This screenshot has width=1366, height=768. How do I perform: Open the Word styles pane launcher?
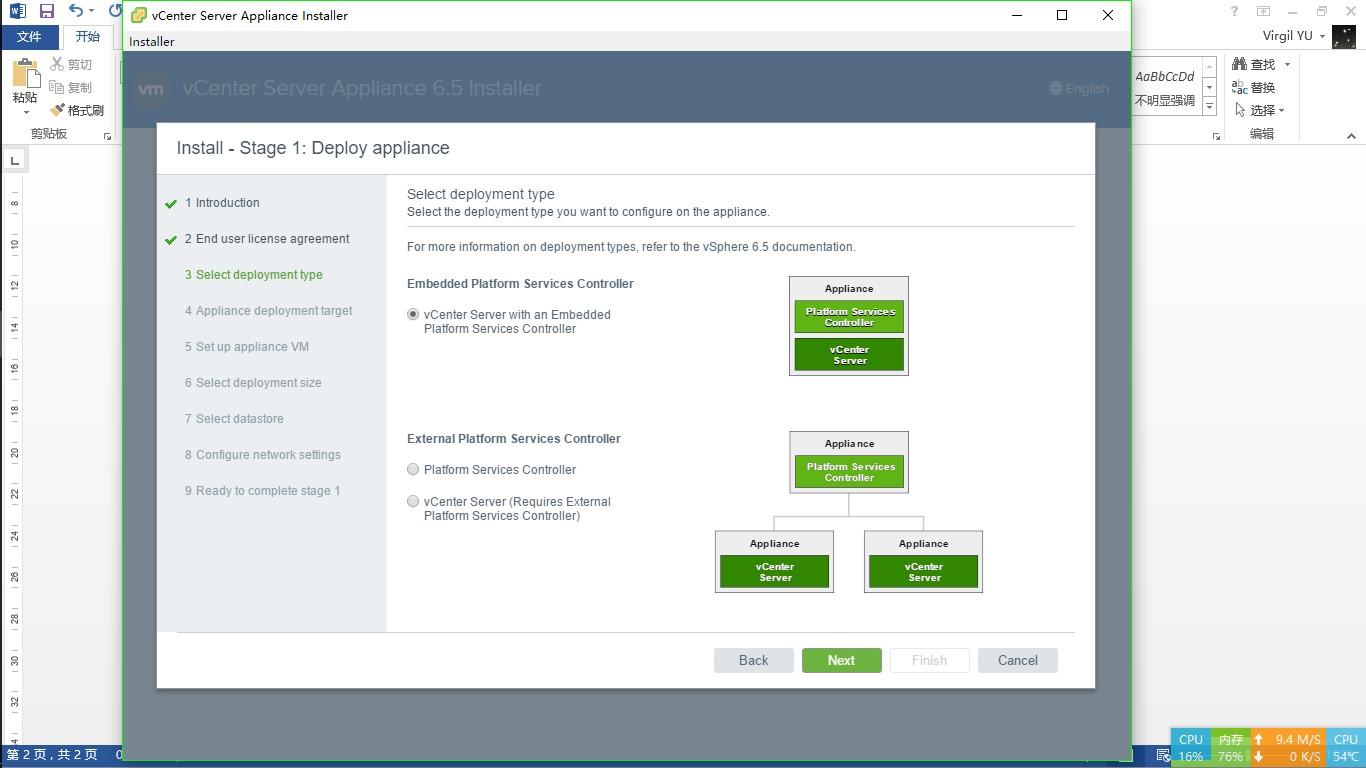(1216, 136)
